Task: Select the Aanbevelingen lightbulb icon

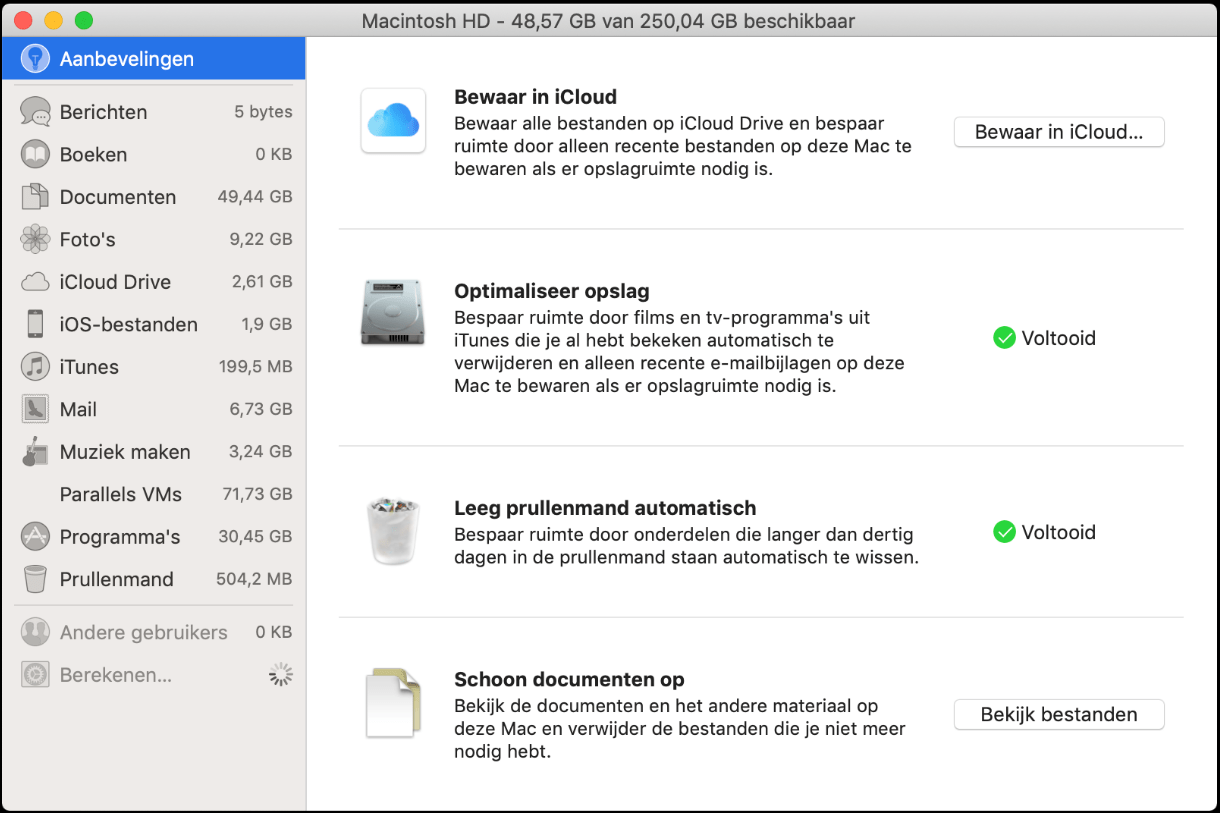Action: click(35, 59)
